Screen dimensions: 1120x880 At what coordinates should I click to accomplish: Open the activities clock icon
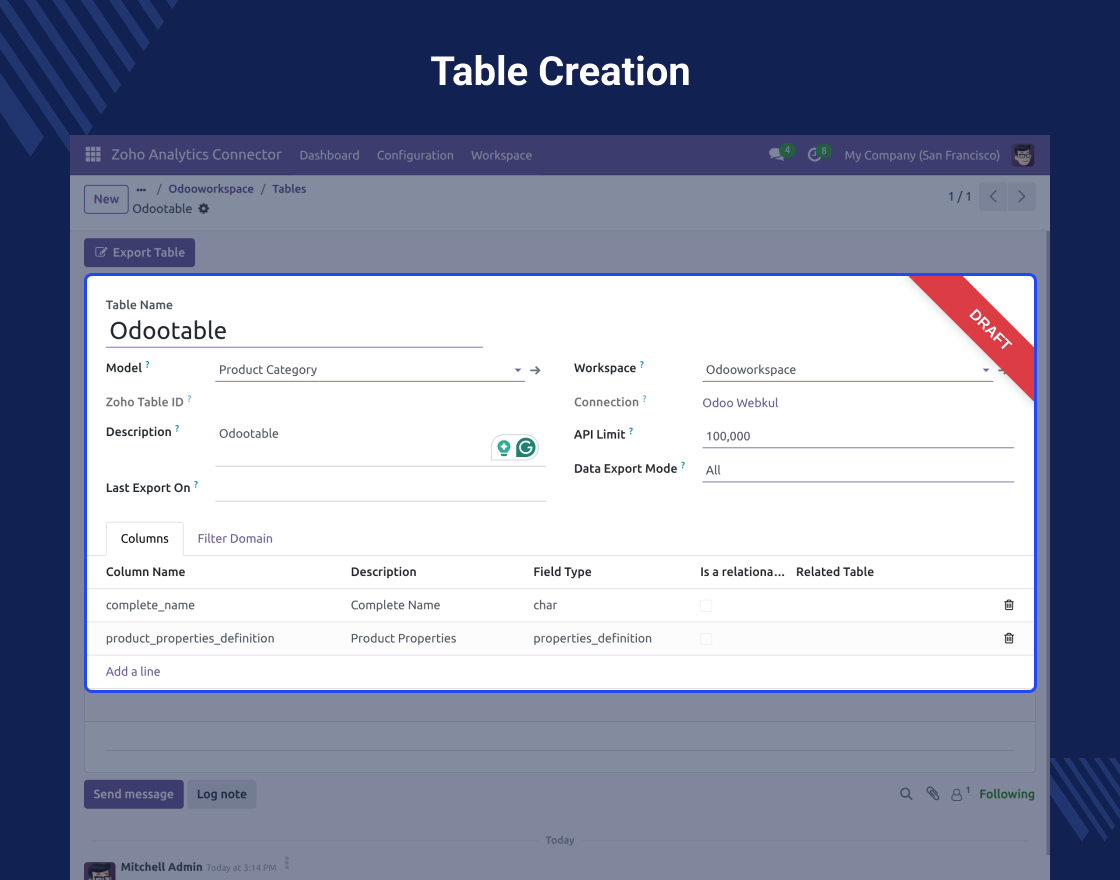(814, 154)
